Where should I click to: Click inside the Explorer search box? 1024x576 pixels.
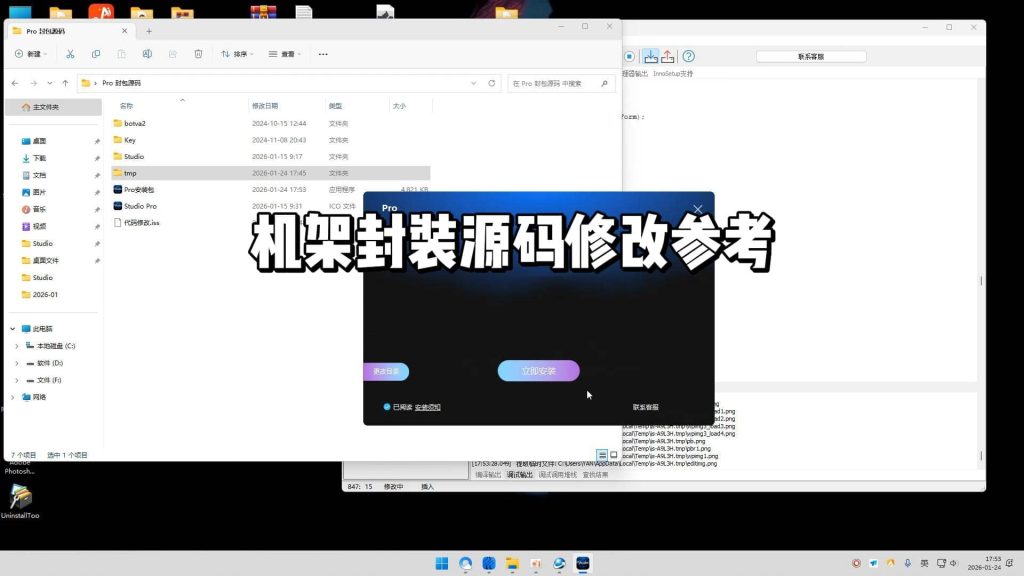[560, 83]
